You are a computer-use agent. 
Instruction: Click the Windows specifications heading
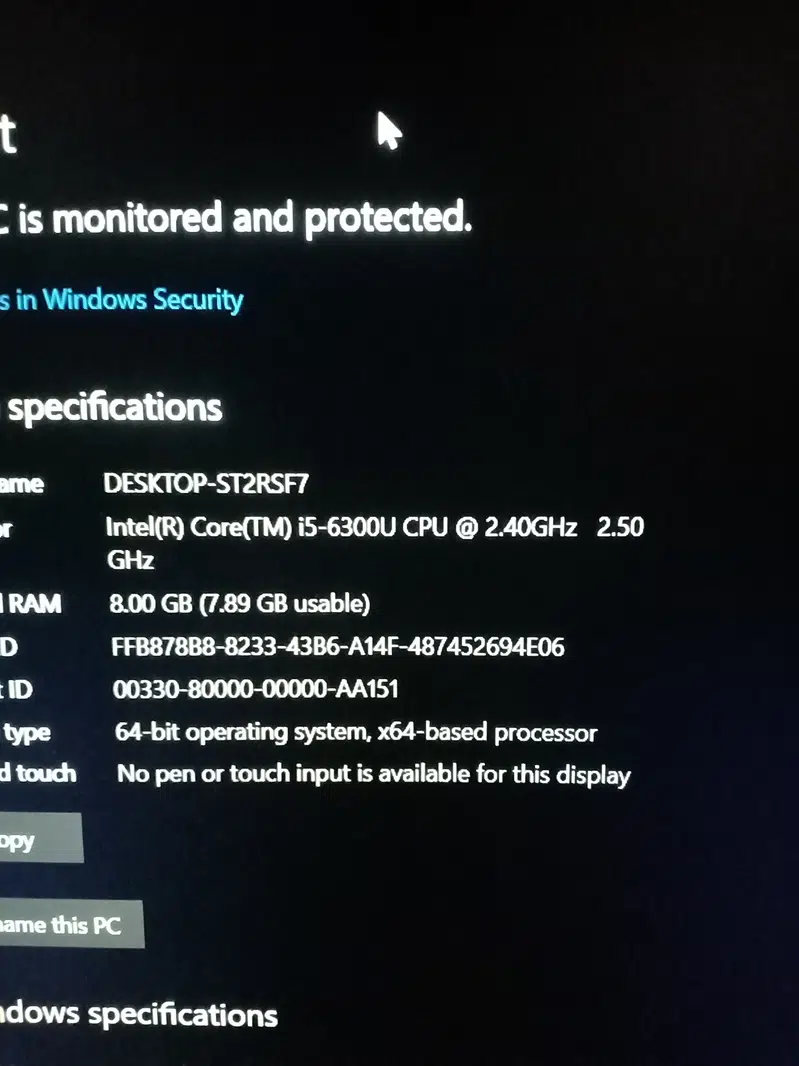pyautogui.click(x=140, y=1015)
